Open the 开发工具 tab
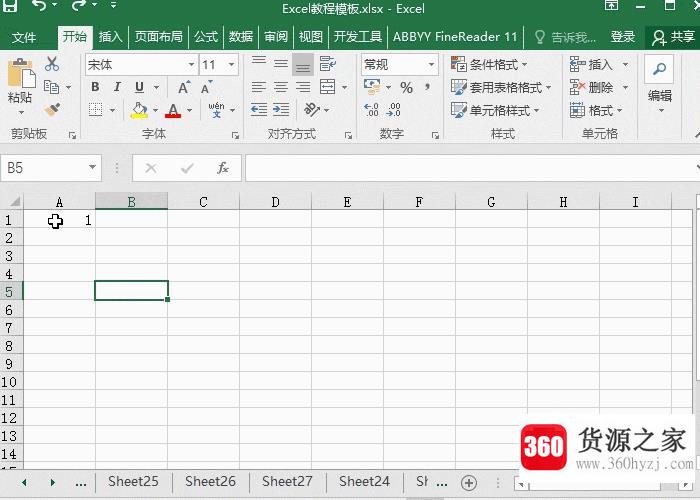This screenshot has width=700, height=500. click(358, 37)
